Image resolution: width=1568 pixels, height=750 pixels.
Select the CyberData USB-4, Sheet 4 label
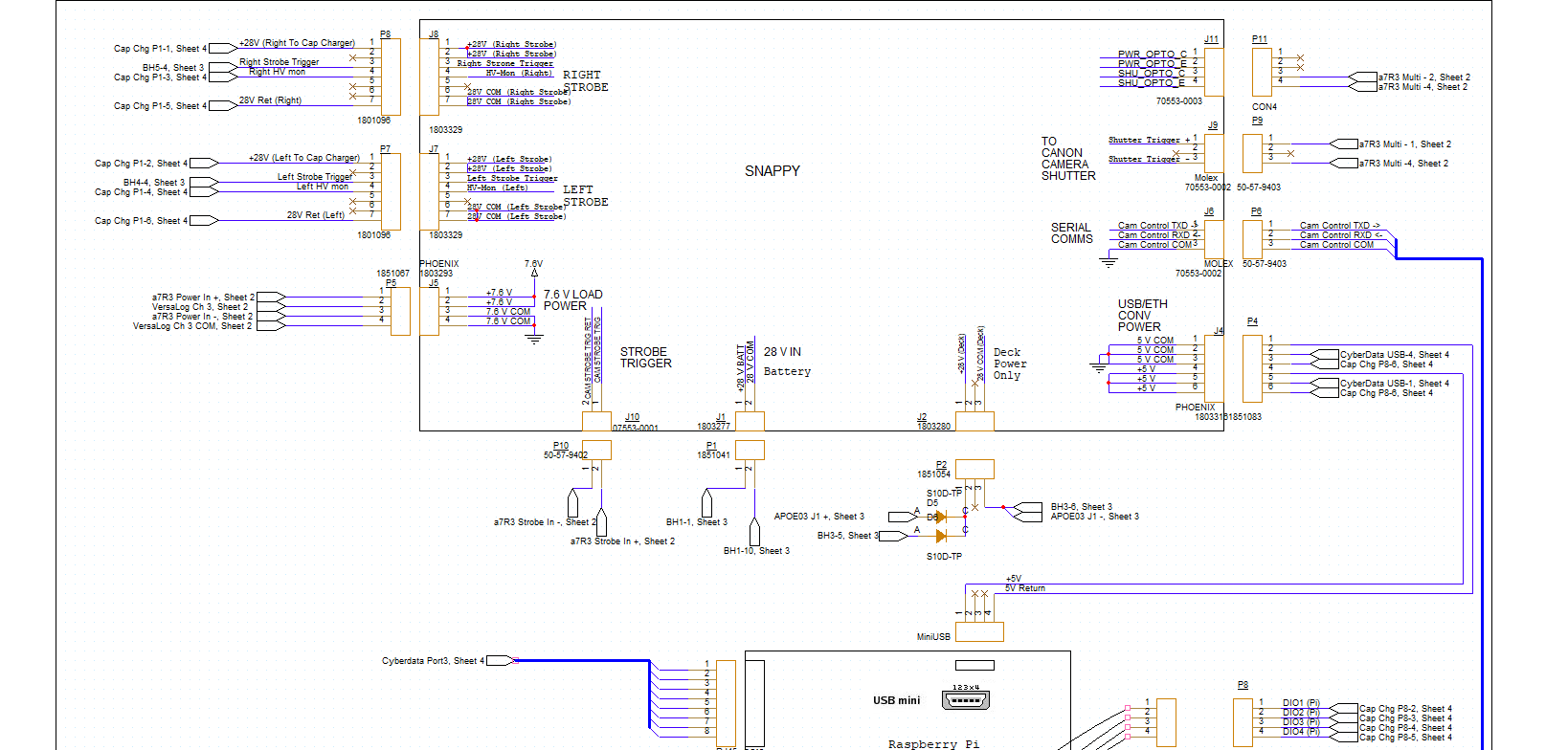click(x=1395, y=355)
